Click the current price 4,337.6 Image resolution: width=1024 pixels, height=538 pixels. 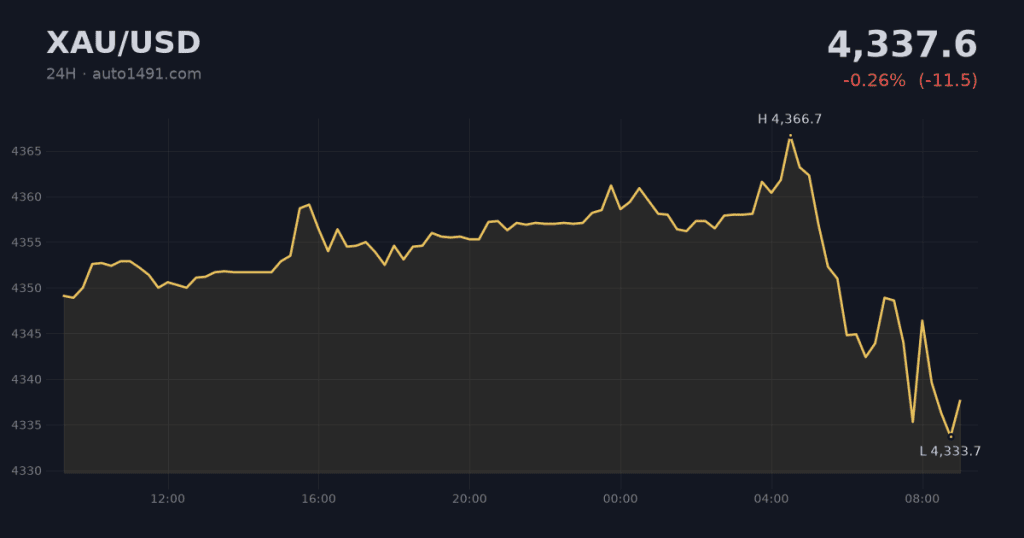click(902, 44)
